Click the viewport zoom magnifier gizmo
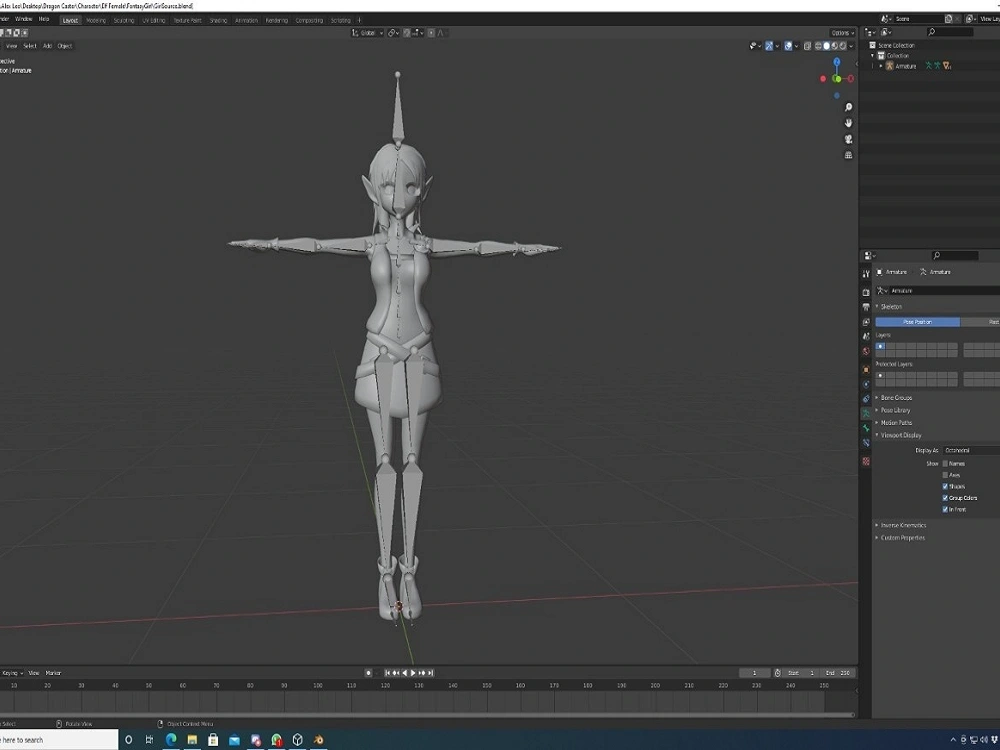Screen dimensions: 1000x750 tap(848, 107)
